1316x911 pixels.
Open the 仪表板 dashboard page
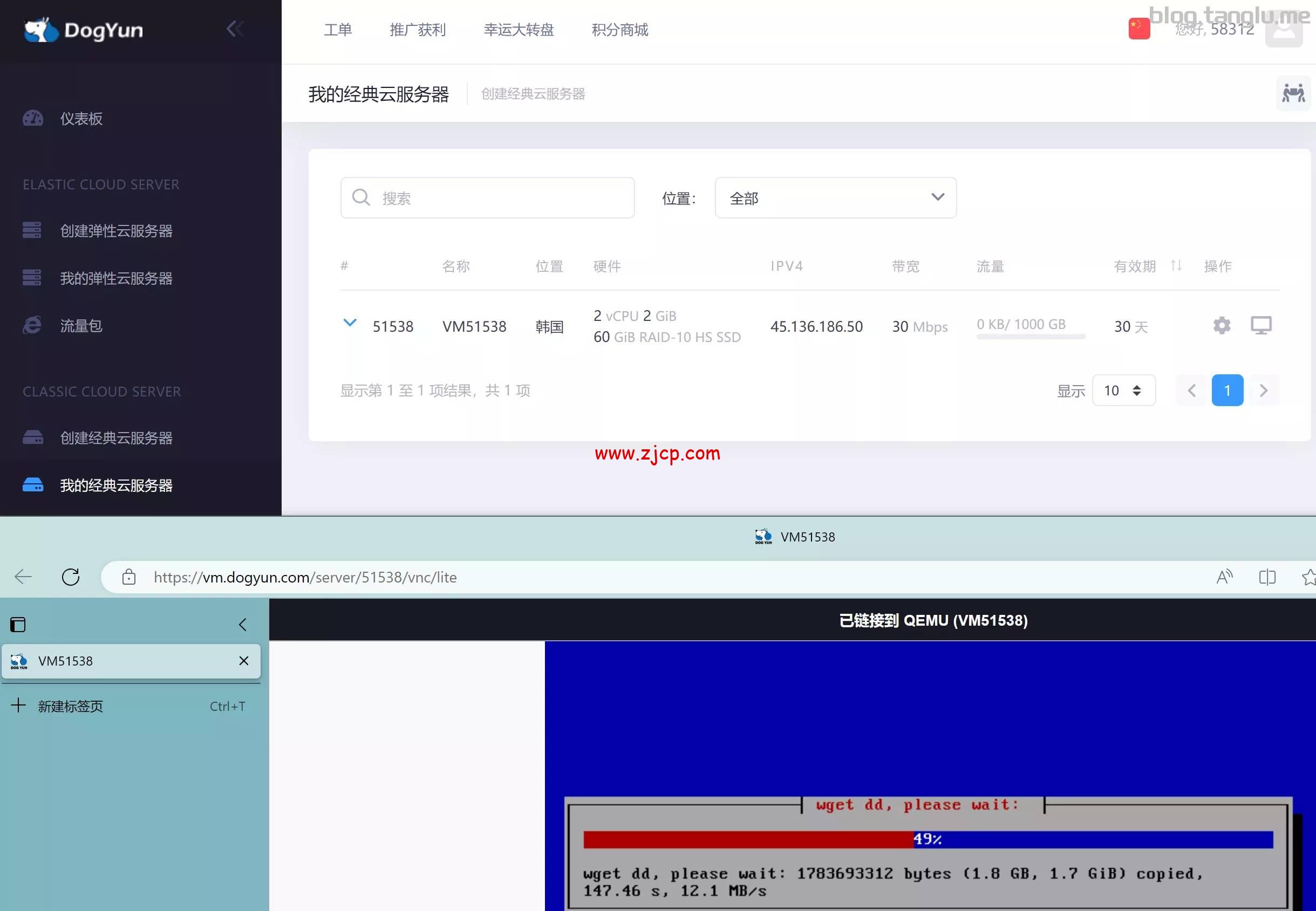pos(81,119)
